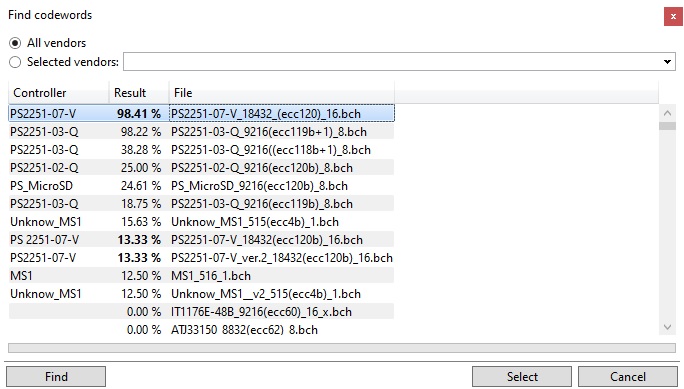Viewport: 684px width, 389px height.
Task: Sort by the File column header
Action: point(282,92)
